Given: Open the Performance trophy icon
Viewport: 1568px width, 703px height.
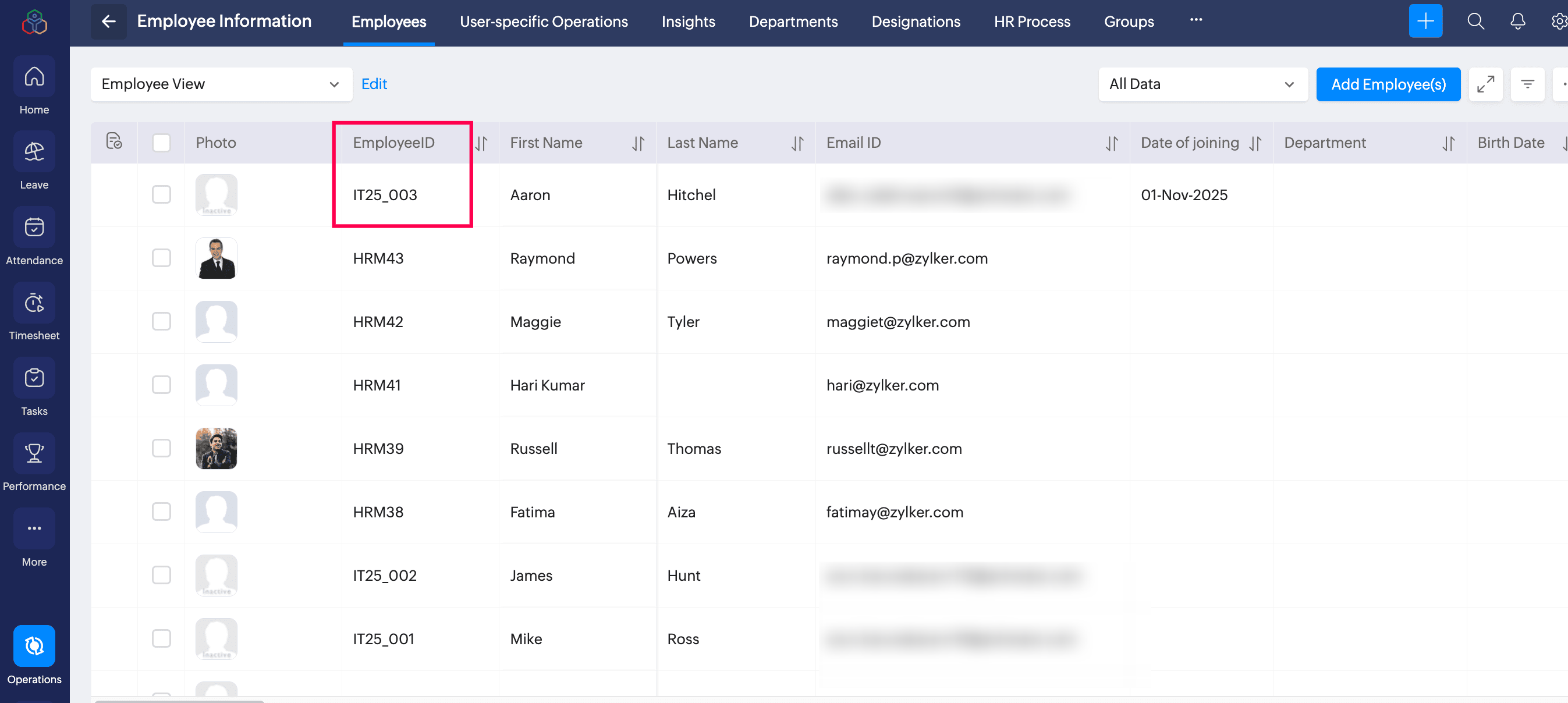Looking at the screenshot, I should [x=34, y=454].
